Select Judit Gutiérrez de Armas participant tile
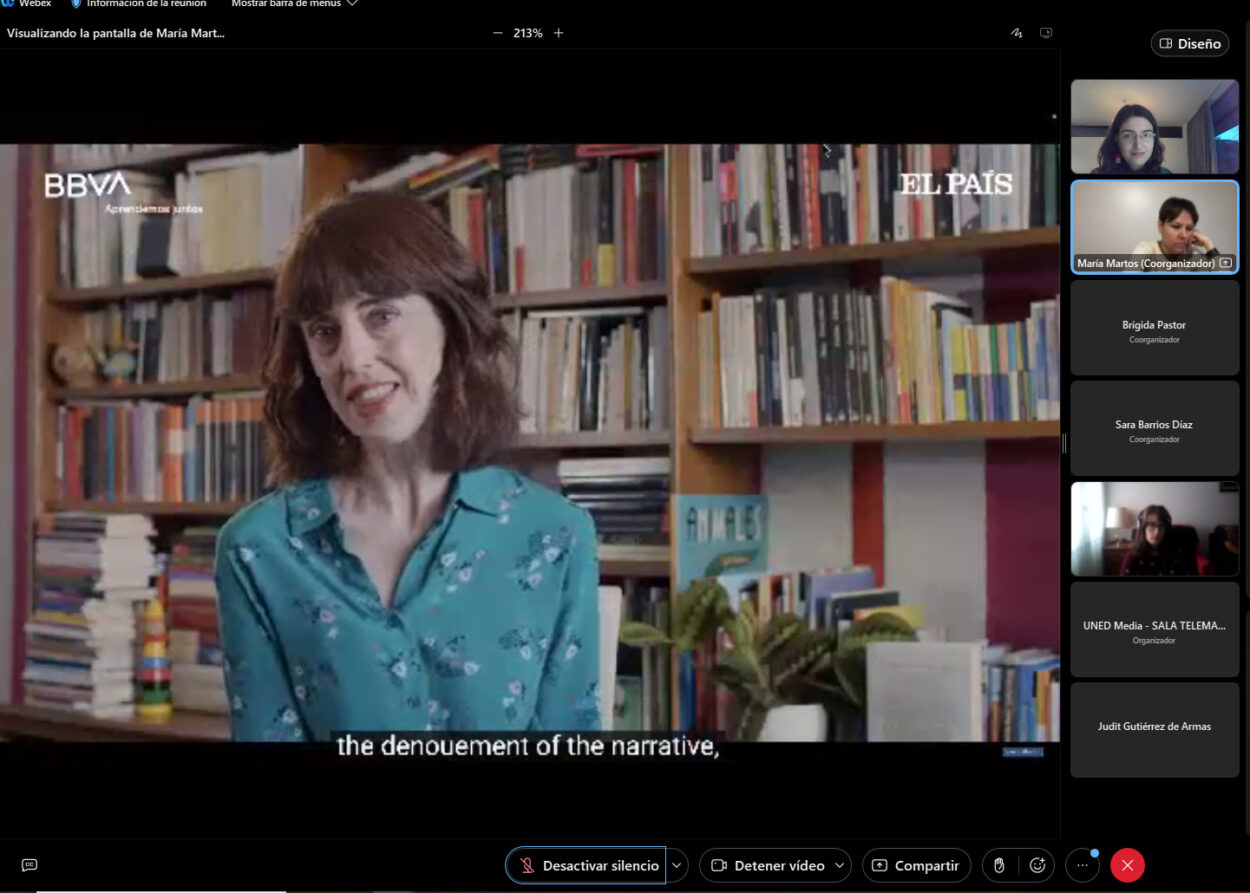Screen dimensions: 1250x893 coord(1155,730)
